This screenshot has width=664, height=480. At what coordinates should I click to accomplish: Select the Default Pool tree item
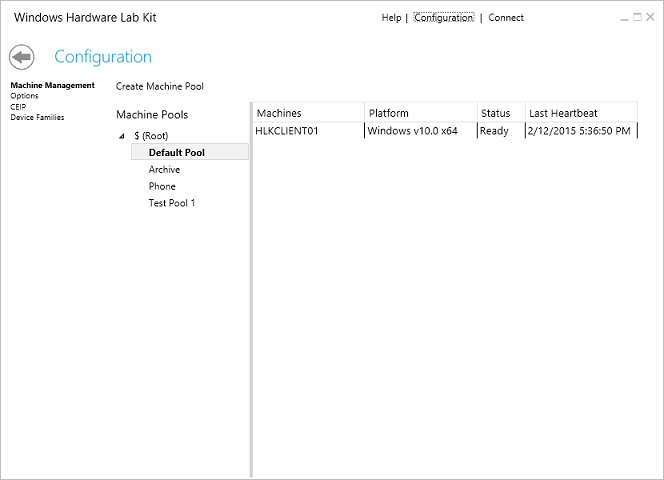coord(190,152)
